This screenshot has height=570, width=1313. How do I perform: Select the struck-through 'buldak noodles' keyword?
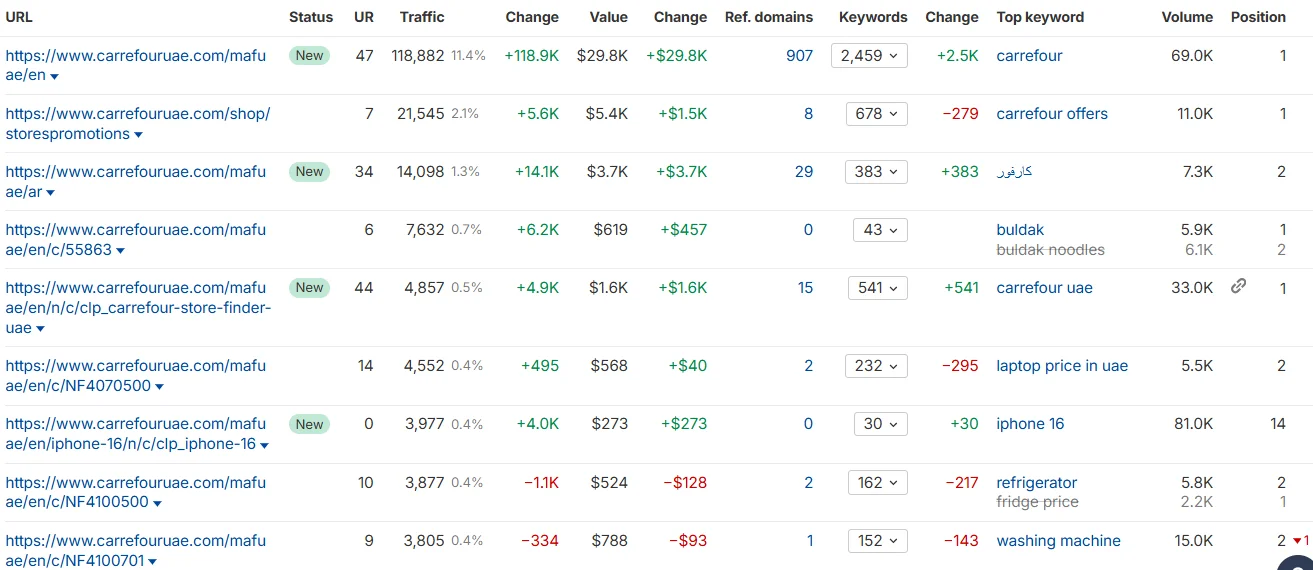(1050, 250)
